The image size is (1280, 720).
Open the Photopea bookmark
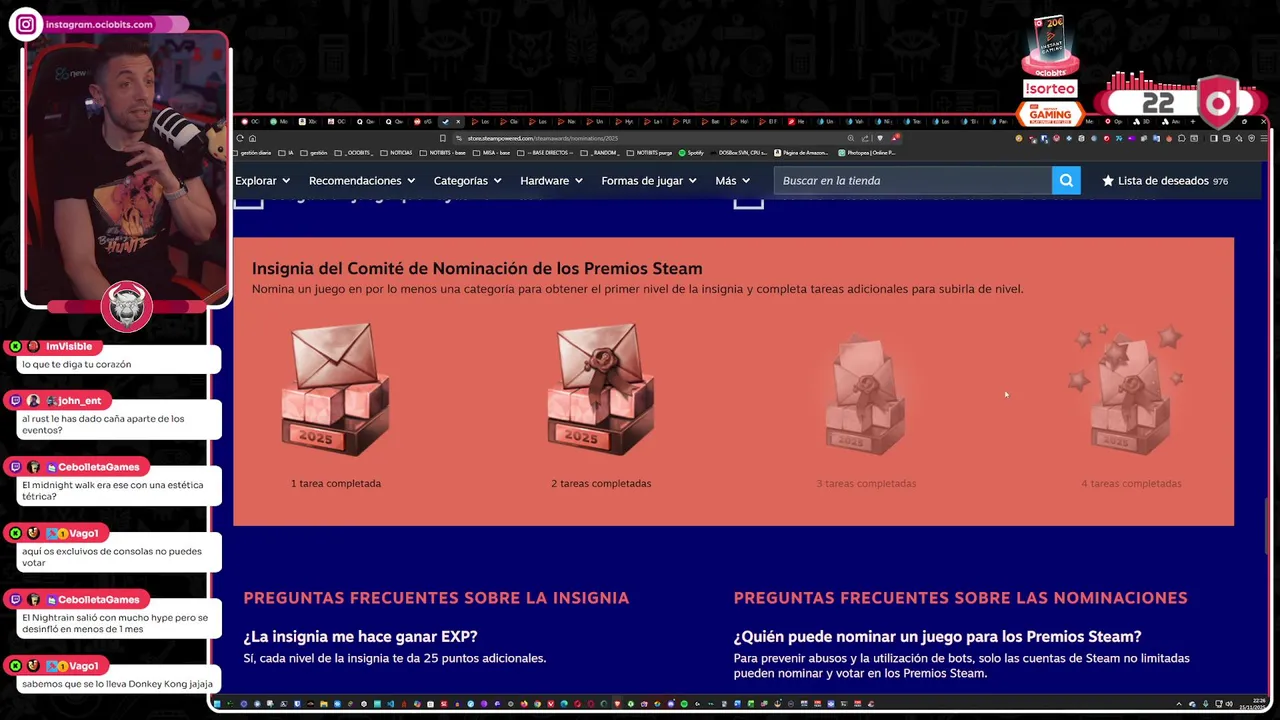point(867,153)
